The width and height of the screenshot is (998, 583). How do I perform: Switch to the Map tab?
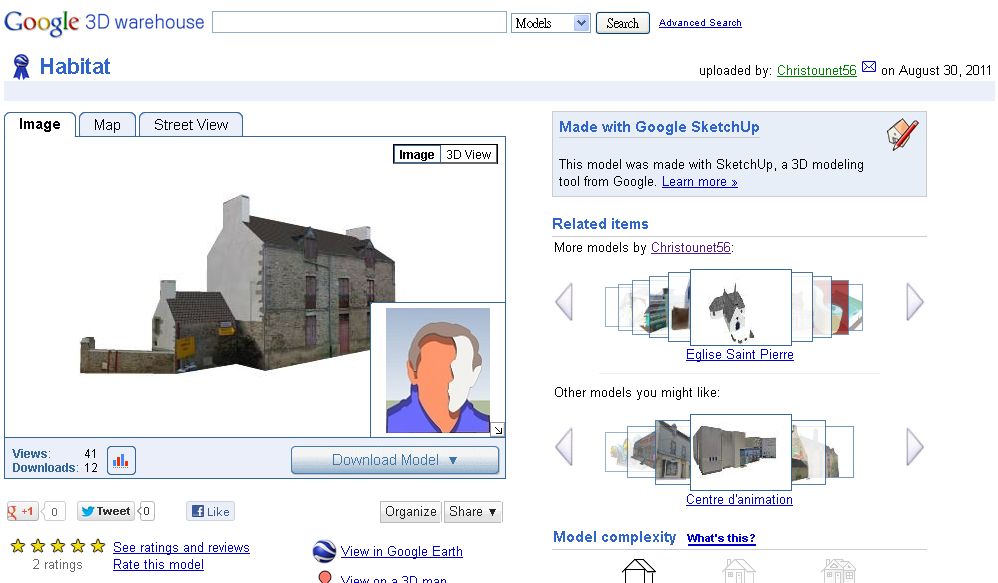click(x=107, y=125)
